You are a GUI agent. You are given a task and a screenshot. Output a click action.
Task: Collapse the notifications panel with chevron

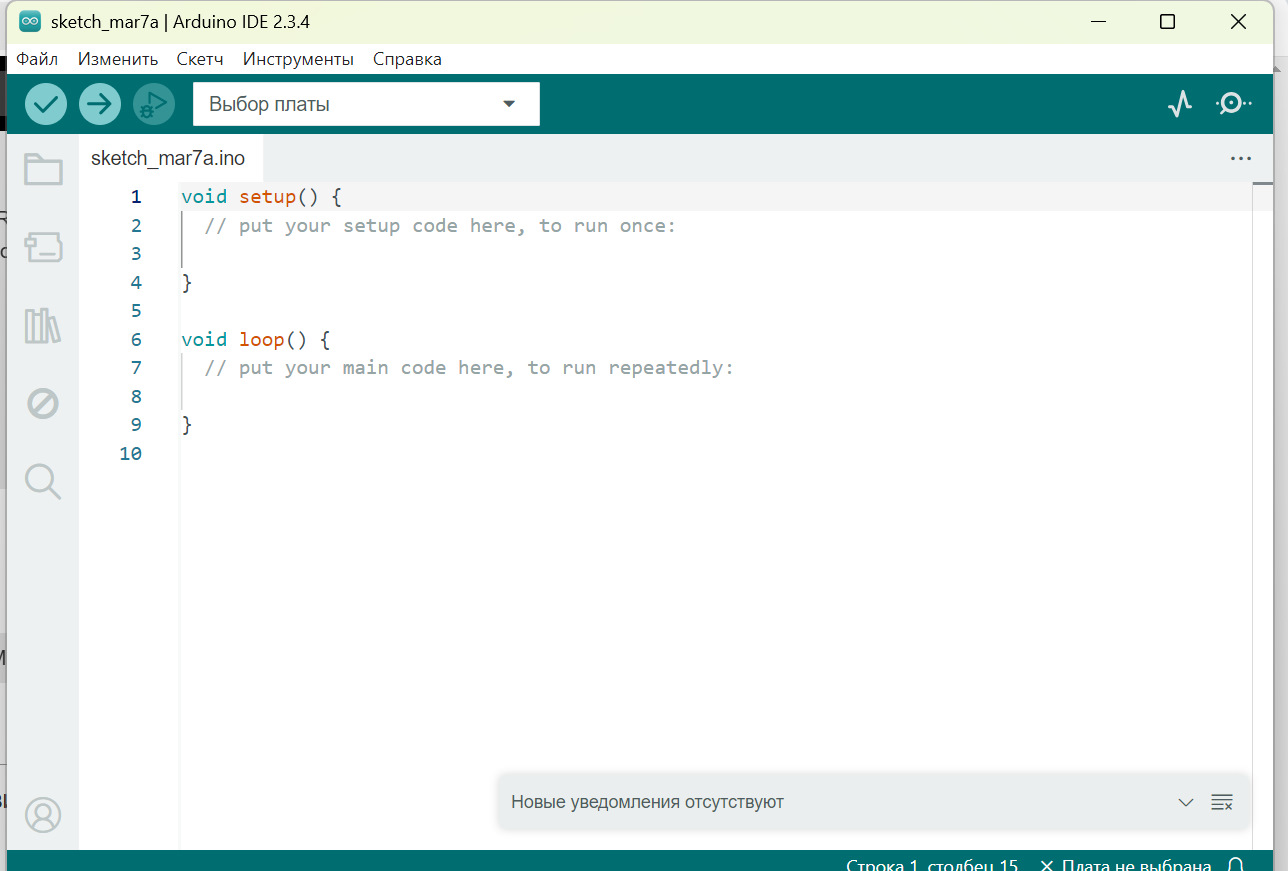(1186, 802)
